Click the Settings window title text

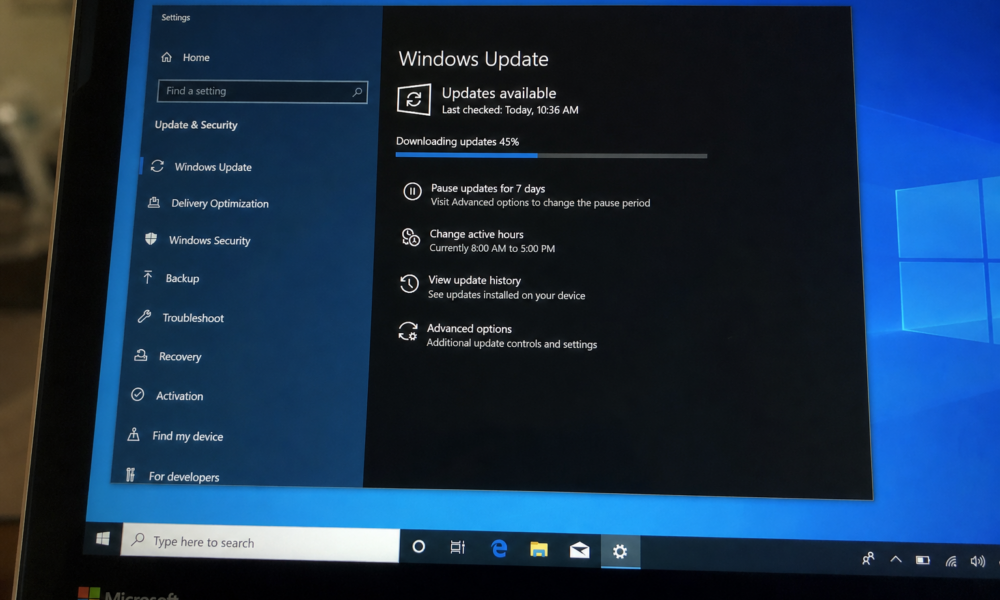tap(175, 17)
